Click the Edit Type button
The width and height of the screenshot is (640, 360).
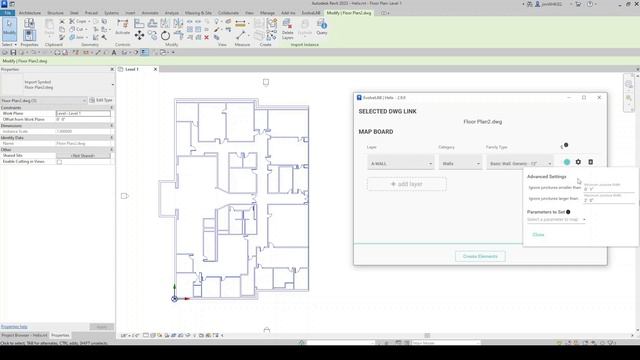click(101, 100)
